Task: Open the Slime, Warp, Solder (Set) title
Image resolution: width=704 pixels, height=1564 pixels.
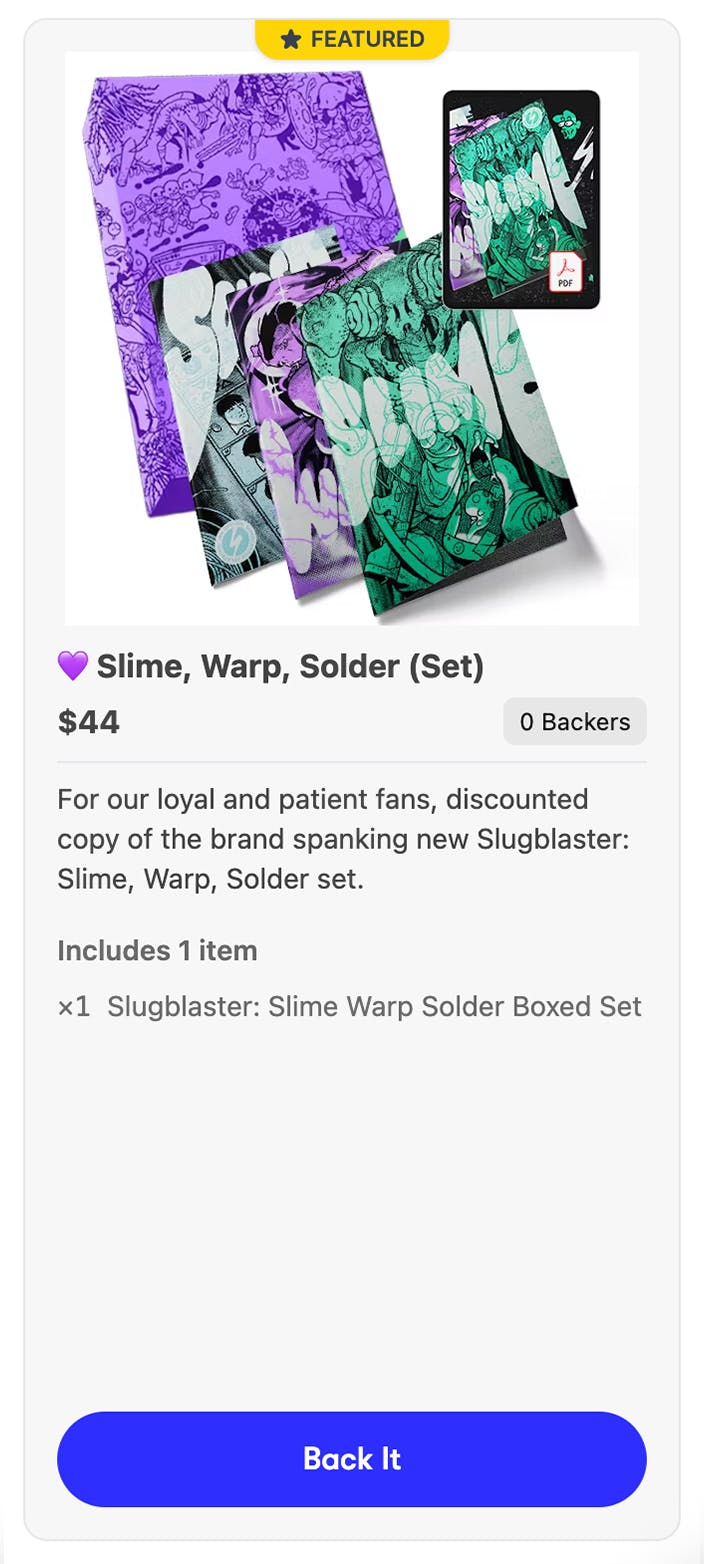Action: (x=290, y=666)
